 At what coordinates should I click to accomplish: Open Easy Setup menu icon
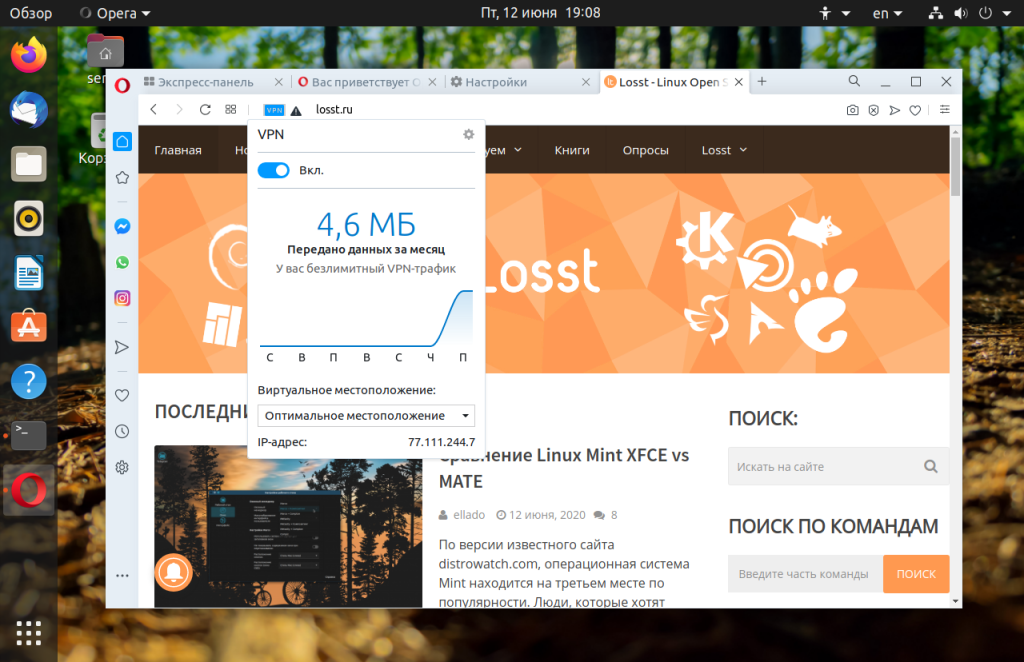point(944,110)
